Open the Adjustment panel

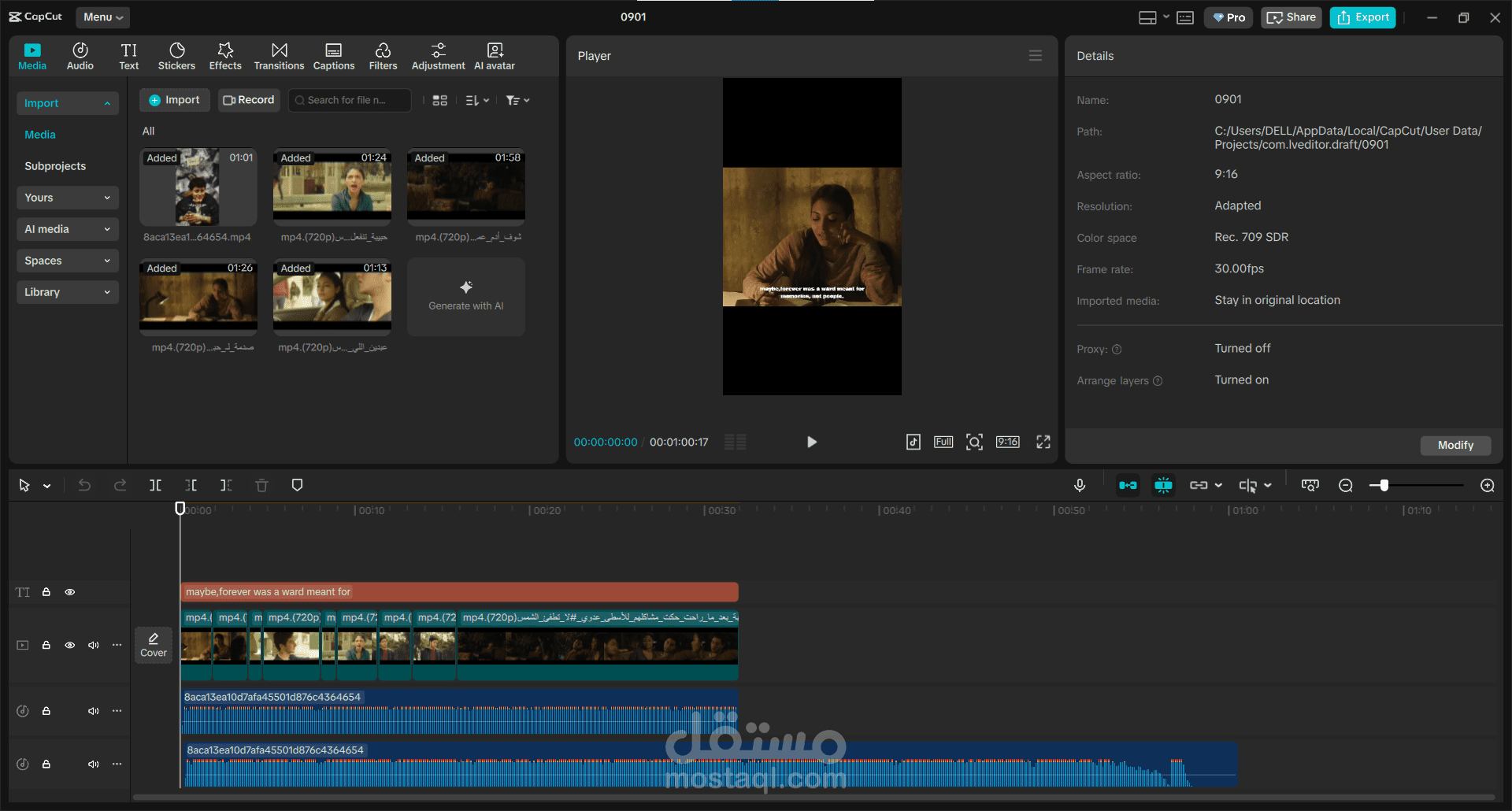(x=438, y=56)
